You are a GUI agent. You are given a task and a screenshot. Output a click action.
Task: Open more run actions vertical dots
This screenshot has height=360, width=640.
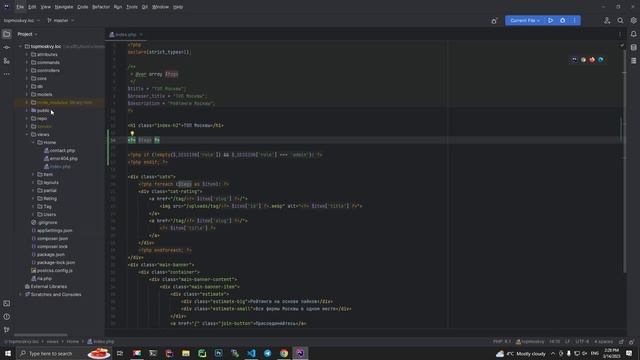575,20
